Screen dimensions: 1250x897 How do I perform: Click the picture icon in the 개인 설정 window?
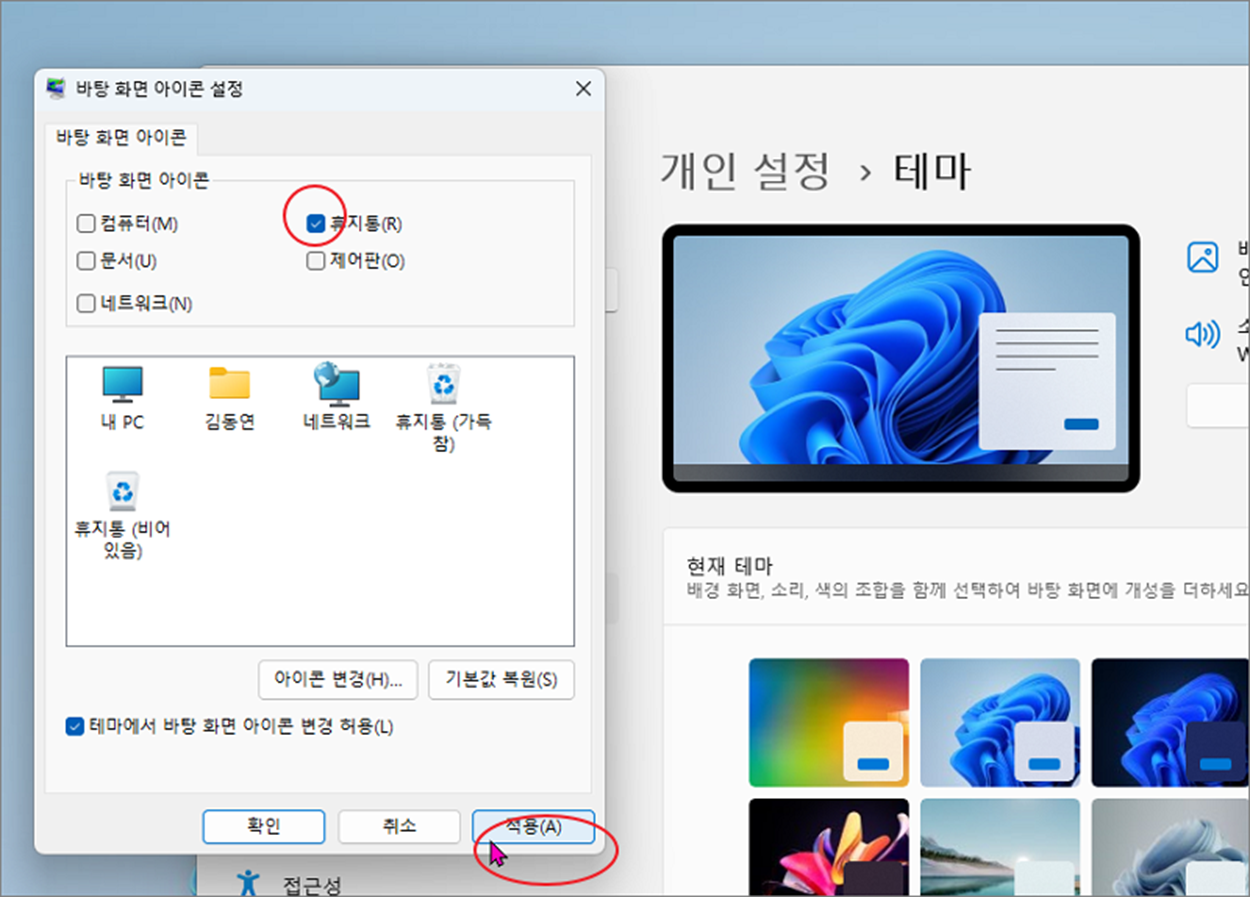click(x=1202, y=257)
